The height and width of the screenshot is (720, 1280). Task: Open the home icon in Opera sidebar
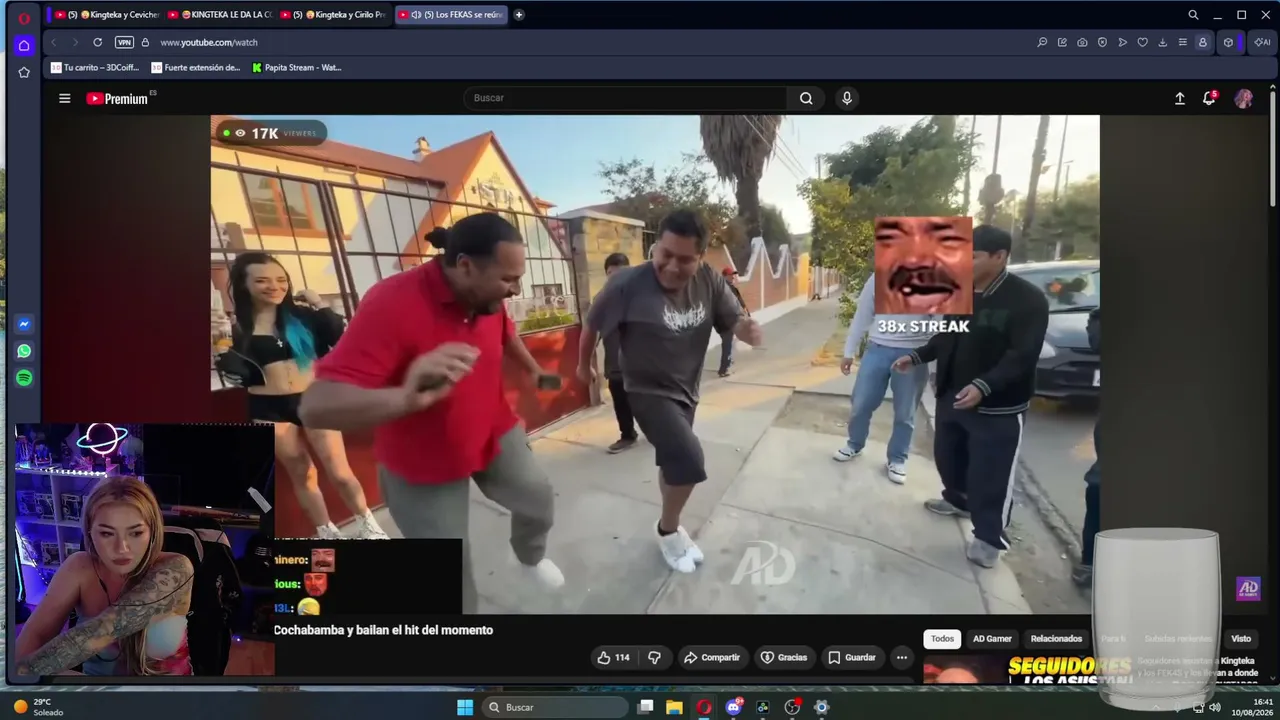point(24,45)
